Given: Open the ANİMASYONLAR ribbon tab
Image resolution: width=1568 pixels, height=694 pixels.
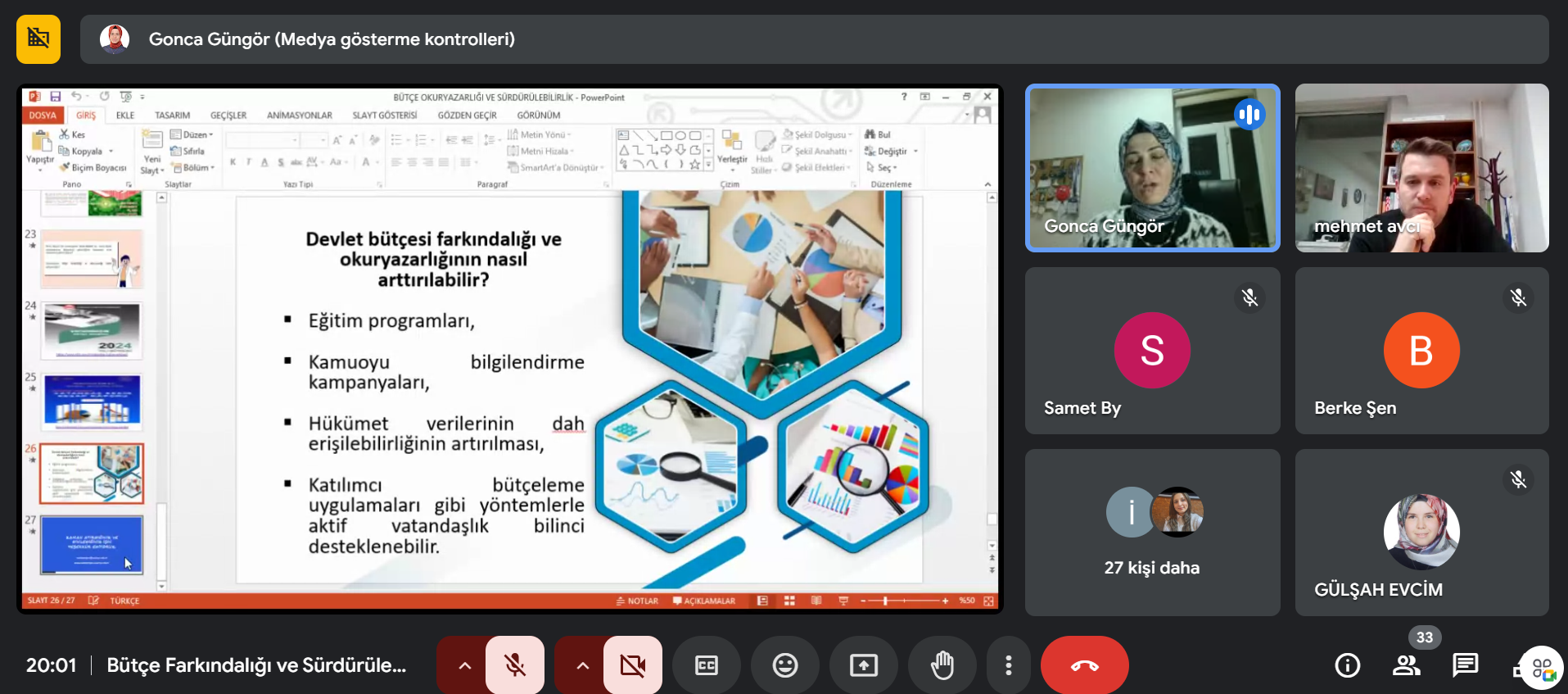Looking at the screenshot, I should (299, 116).
